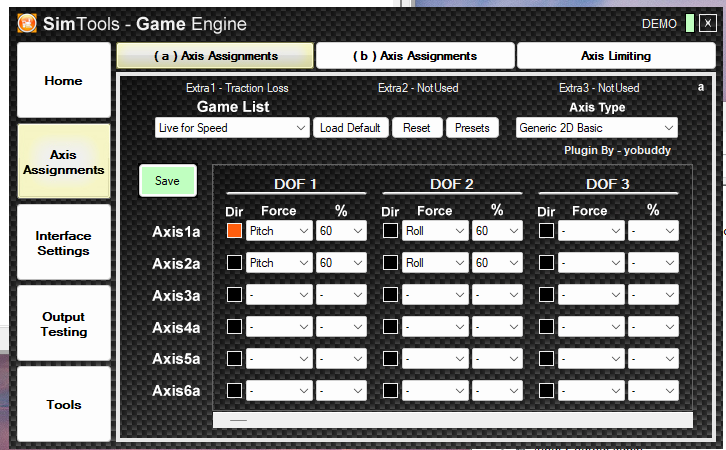Save the axis assignments

tap(168, 181)
